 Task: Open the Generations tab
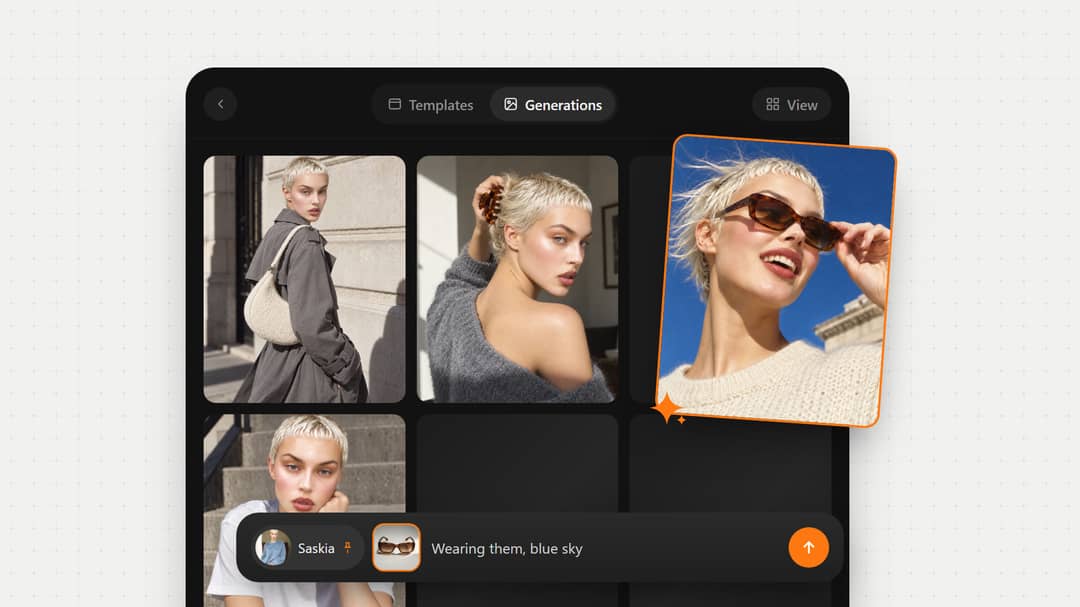pyautogui.click(x=552, y=105)
